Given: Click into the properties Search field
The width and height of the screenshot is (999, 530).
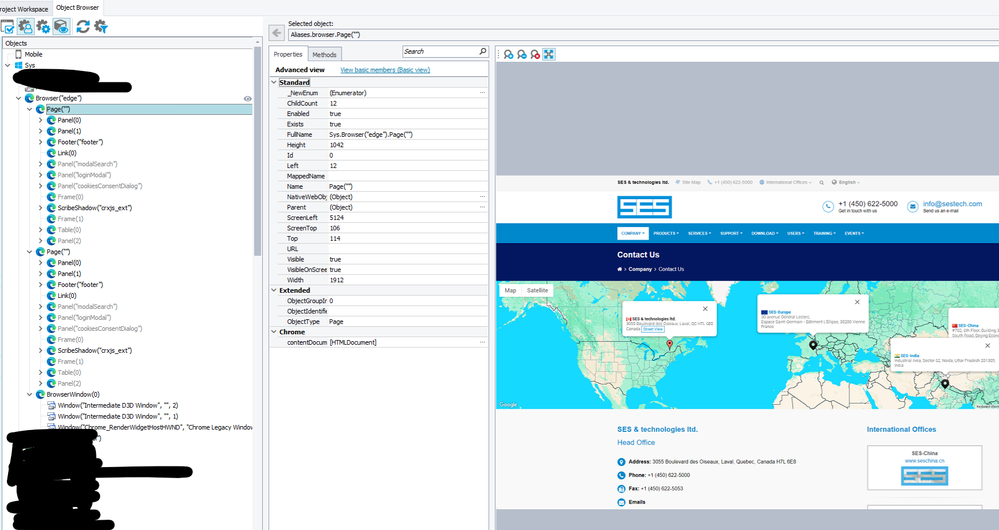Looking at the screenshot, I should 438,51.
